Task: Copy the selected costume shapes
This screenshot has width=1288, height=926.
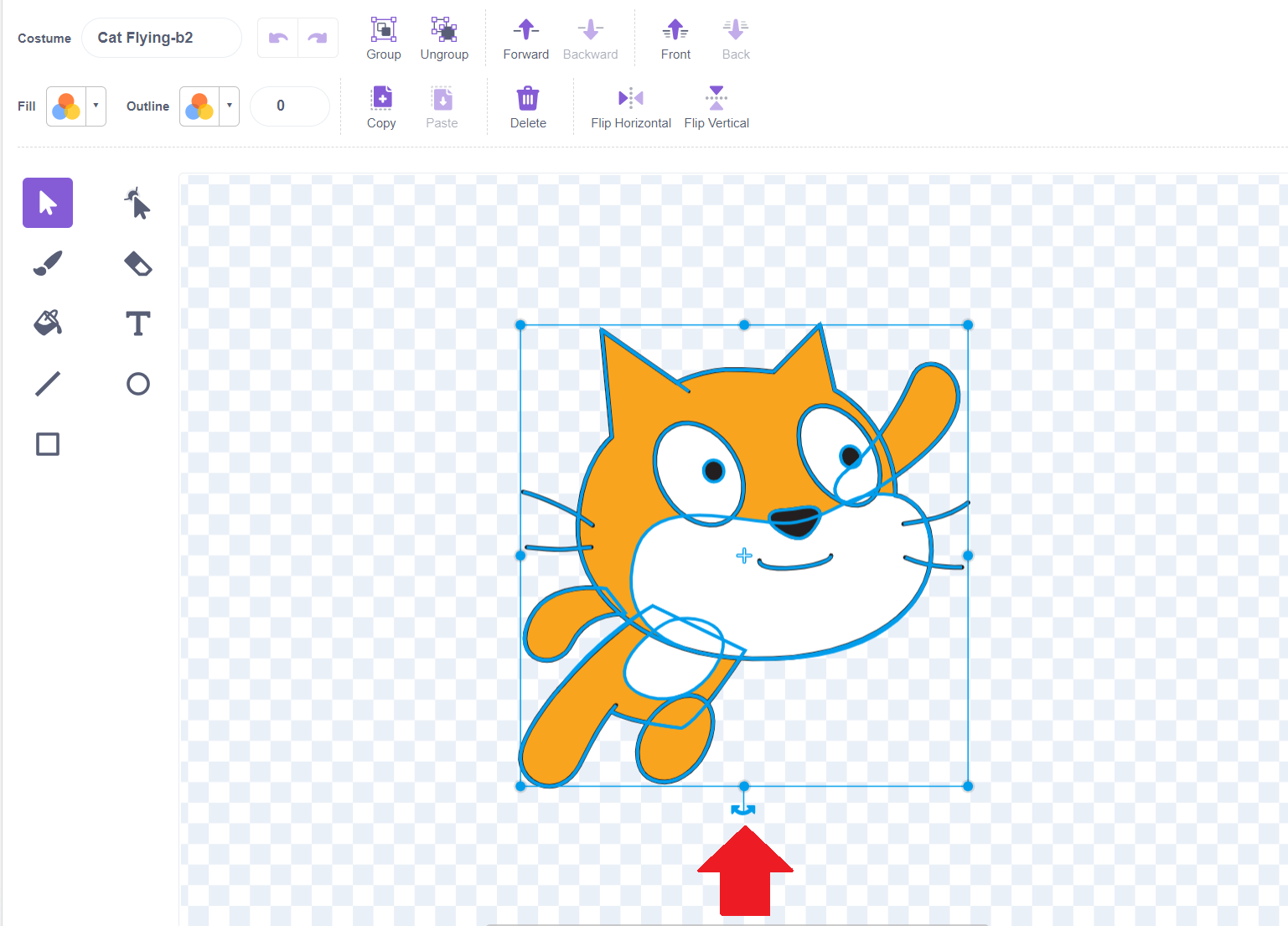Action: coord(381,107)
